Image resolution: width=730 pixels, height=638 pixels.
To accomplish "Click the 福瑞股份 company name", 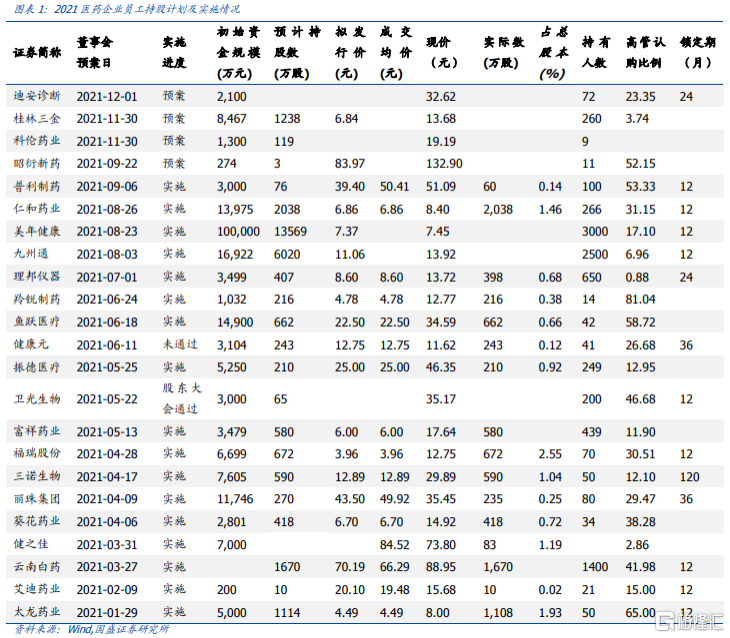I will point(37,454).
